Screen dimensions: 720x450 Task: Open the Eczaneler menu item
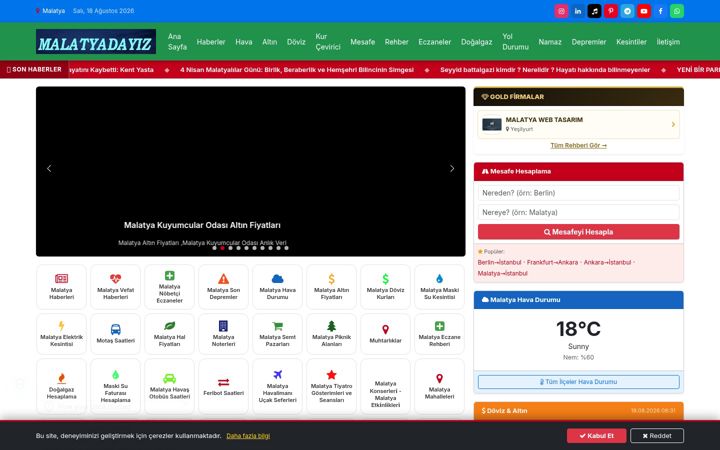point(434,42)
